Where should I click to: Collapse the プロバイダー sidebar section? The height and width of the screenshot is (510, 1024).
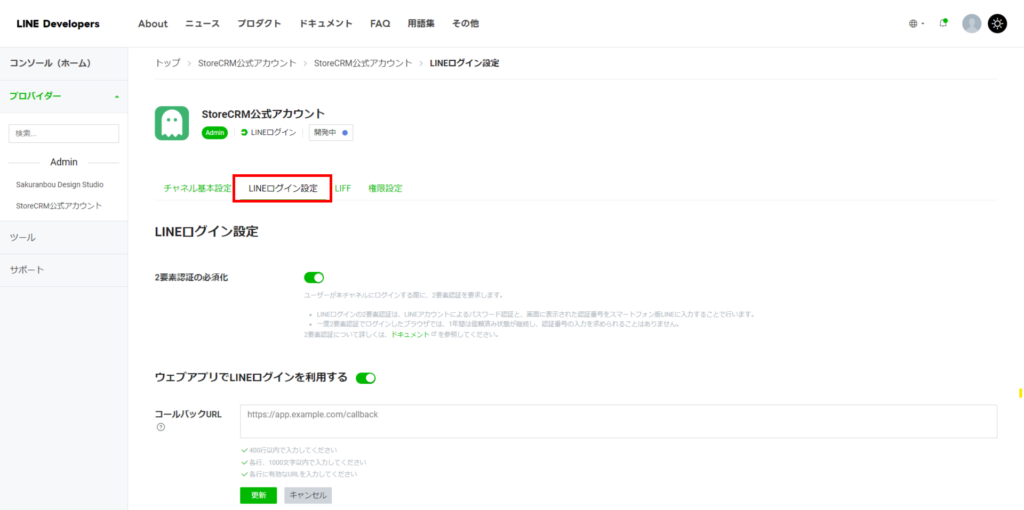tap(64, 96)
